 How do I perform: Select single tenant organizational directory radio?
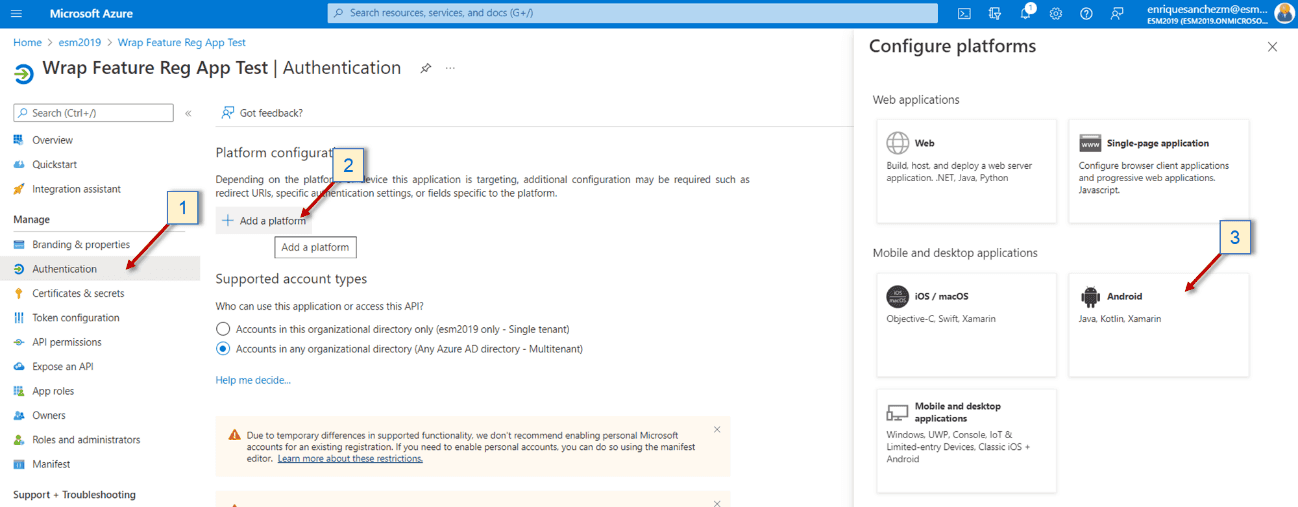point(223,329)
